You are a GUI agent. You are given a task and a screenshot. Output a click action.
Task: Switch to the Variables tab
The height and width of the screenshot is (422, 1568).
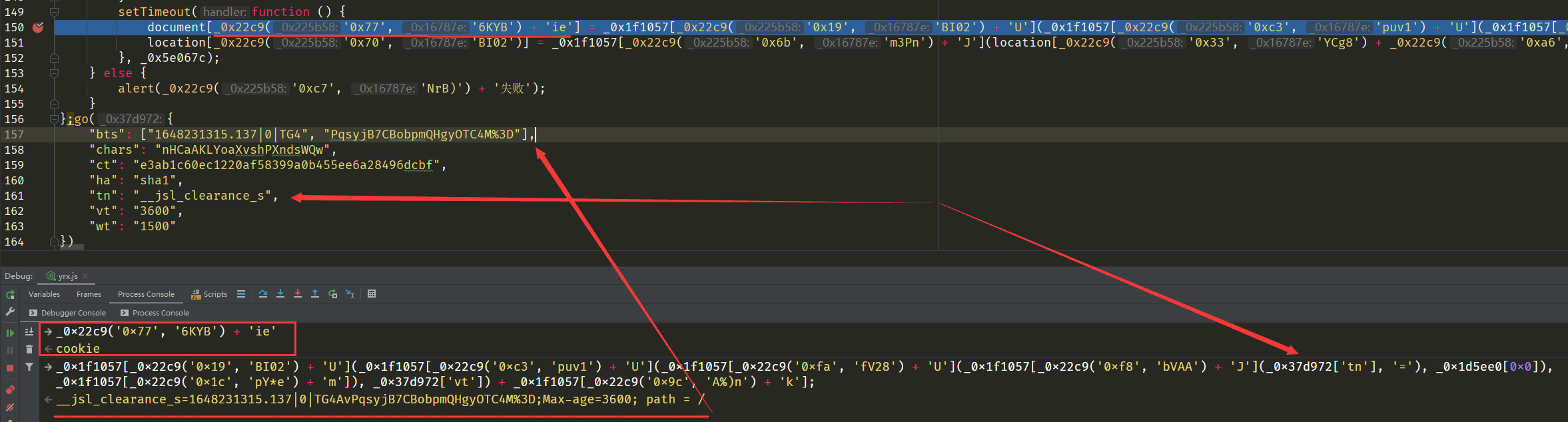44,294
